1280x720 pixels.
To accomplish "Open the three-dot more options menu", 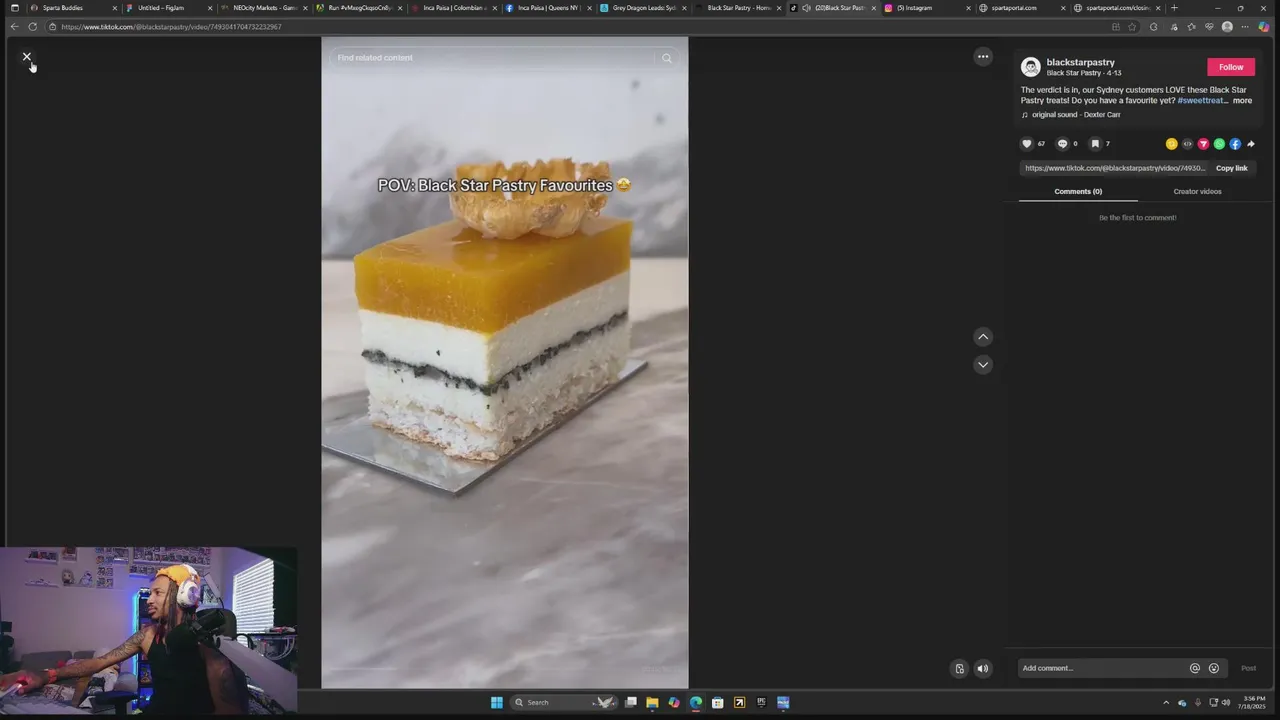I will [983, 57].
